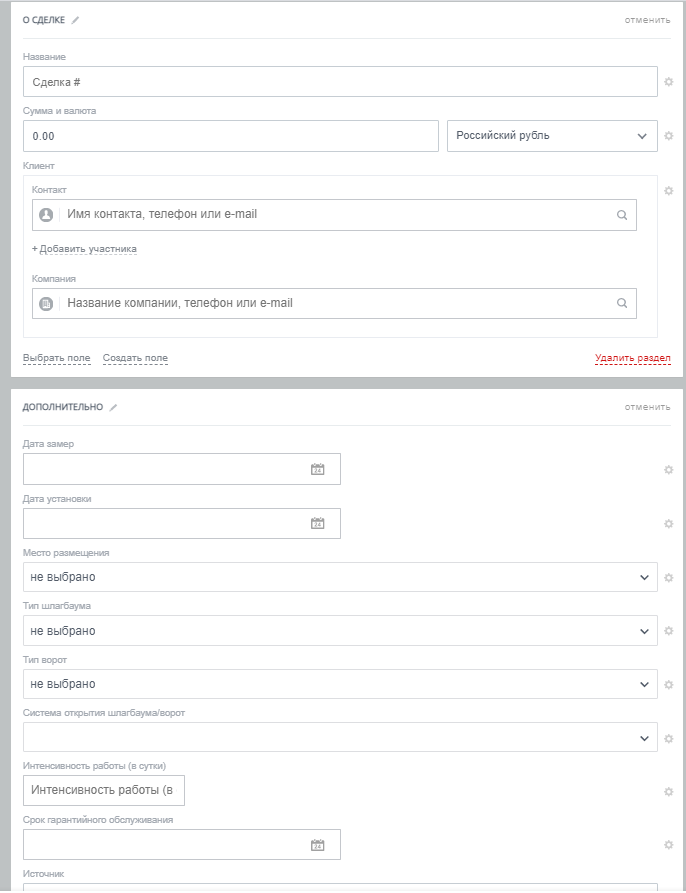Open gear settings for Клиент block
Viewport: 686px width, 893px height.
click(669, 190)
